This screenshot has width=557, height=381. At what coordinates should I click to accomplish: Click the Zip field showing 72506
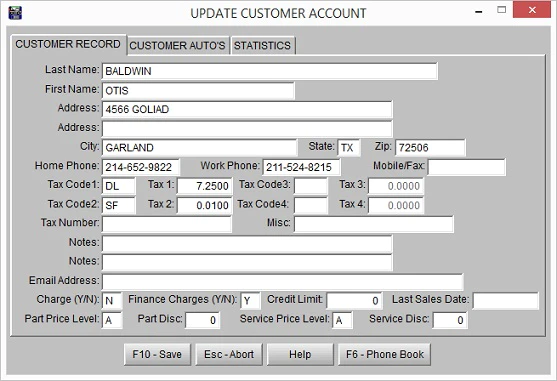tap(430, 148)
